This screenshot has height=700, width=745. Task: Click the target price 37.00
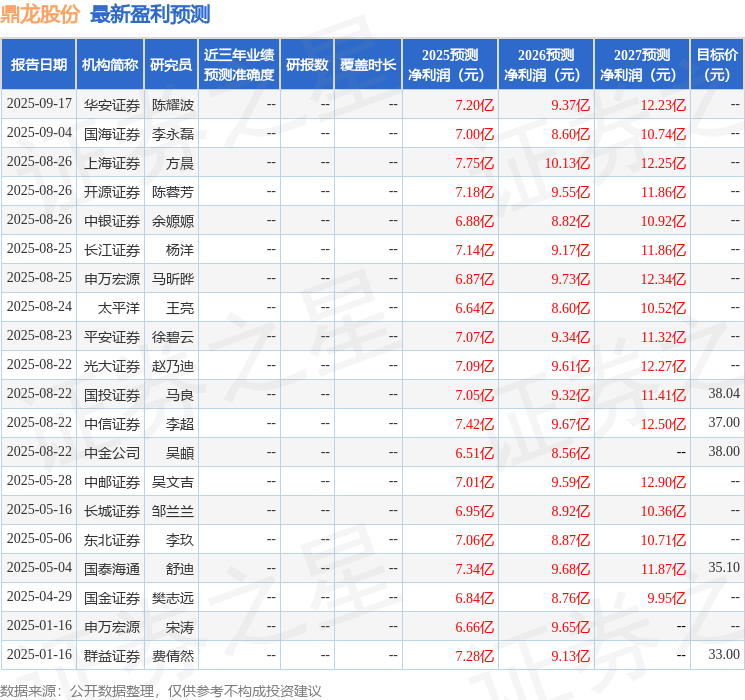[x=724, y=422]
